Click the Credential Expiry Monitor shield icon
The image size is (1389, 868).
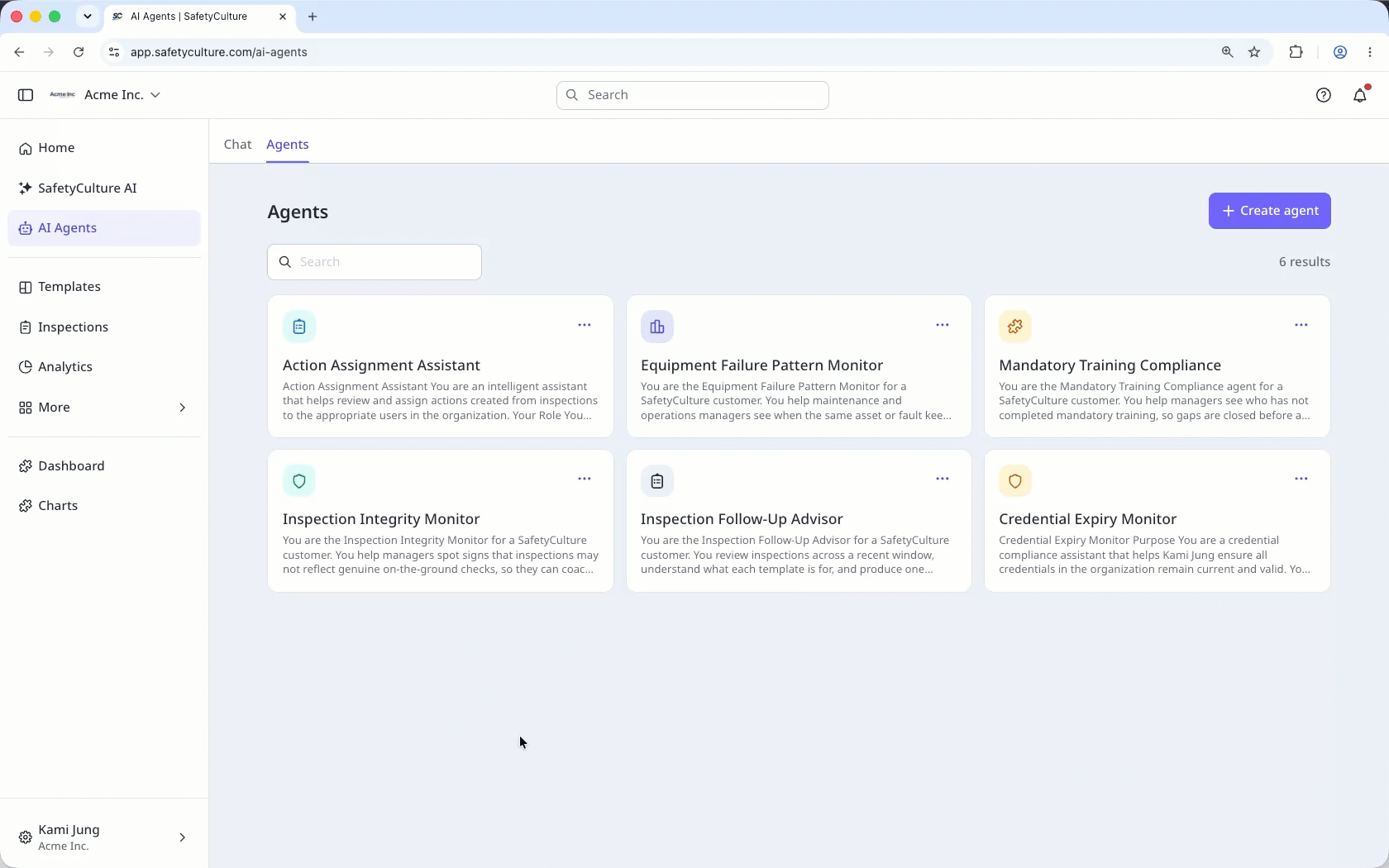1015,480
